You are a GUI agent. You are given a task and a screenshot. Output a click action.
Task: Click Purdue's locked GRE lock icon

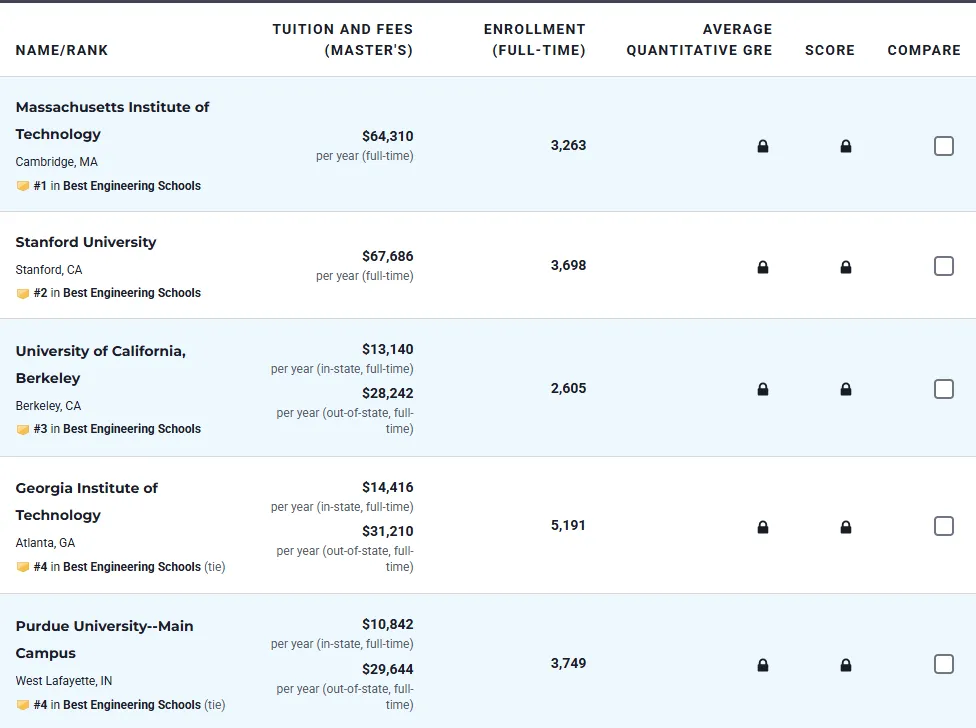click(763, 665)
